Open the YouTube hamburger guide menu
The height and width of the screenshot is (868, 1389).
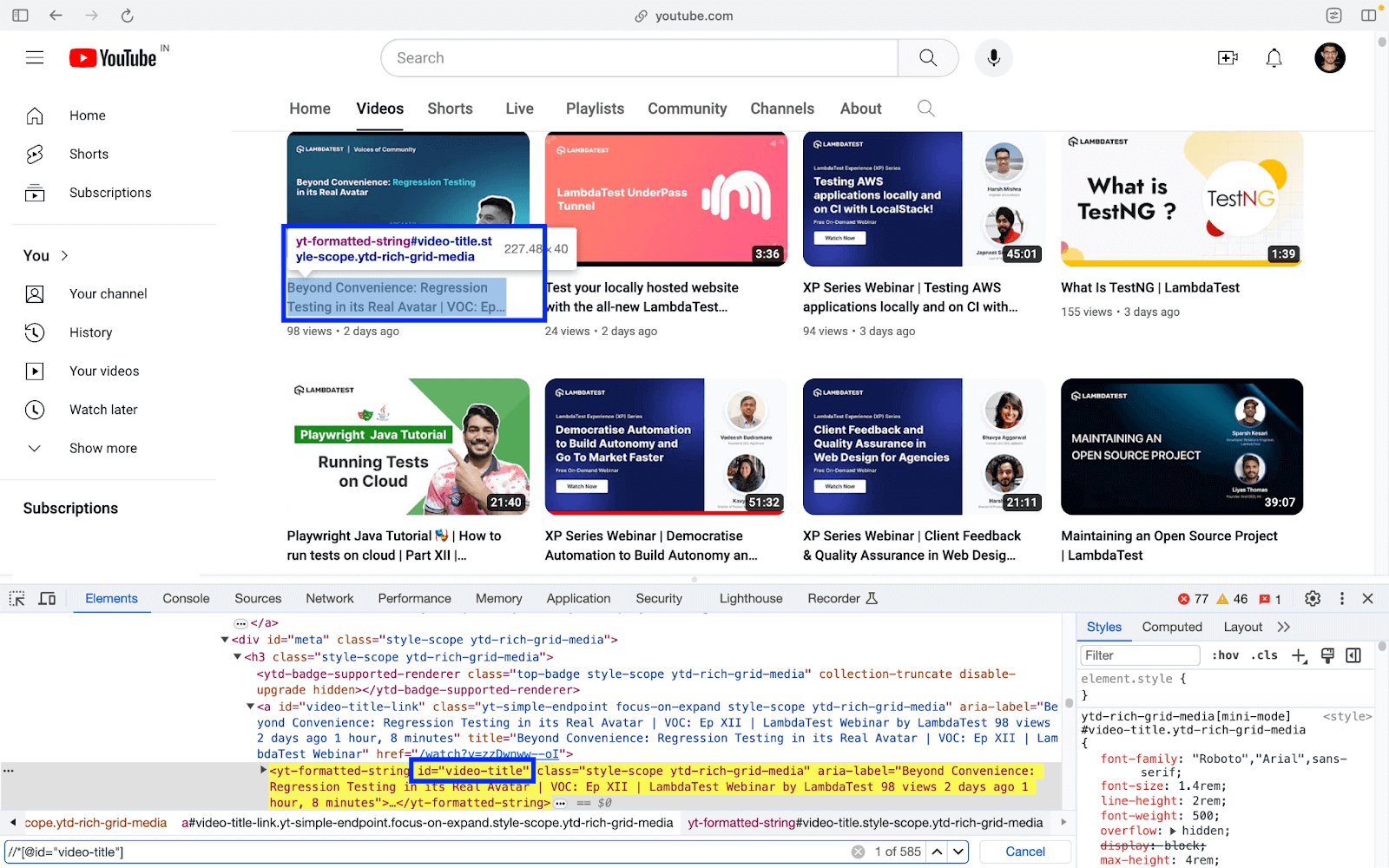[35, 58]
